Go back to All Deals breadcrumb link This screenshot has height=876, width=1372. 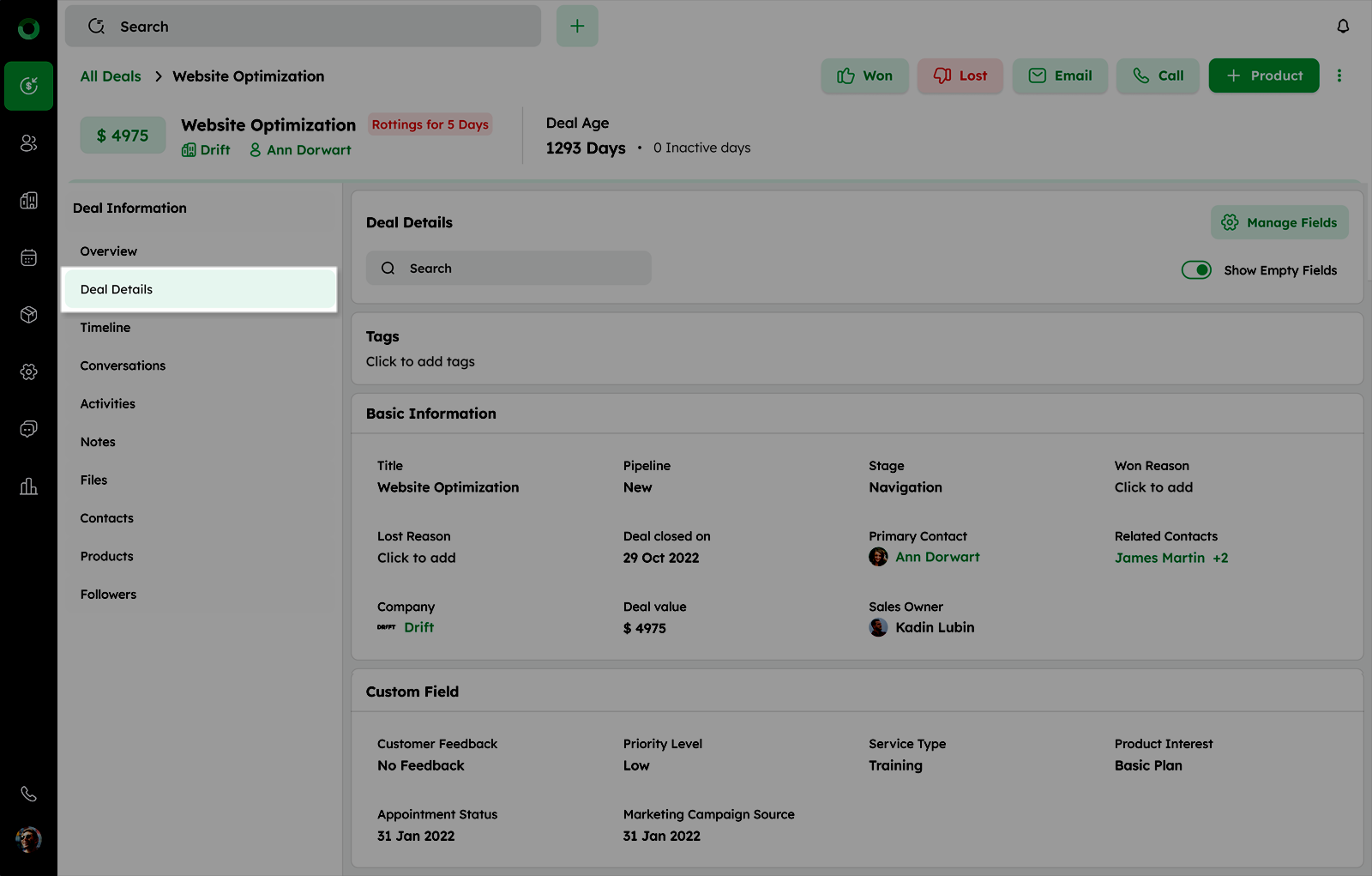point(111,76)
